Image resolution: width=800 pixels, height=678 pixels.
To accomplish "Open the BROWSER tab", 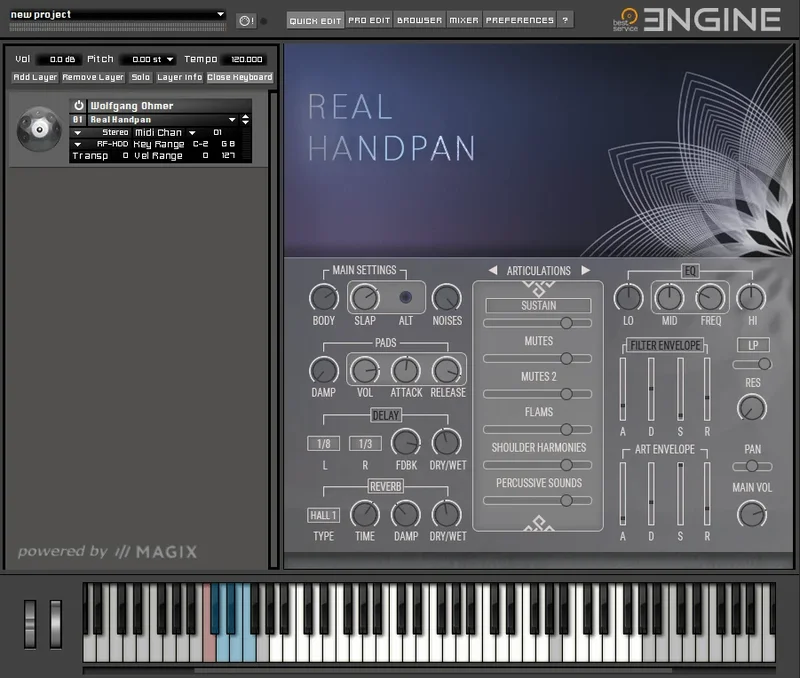I will [419, 20].
